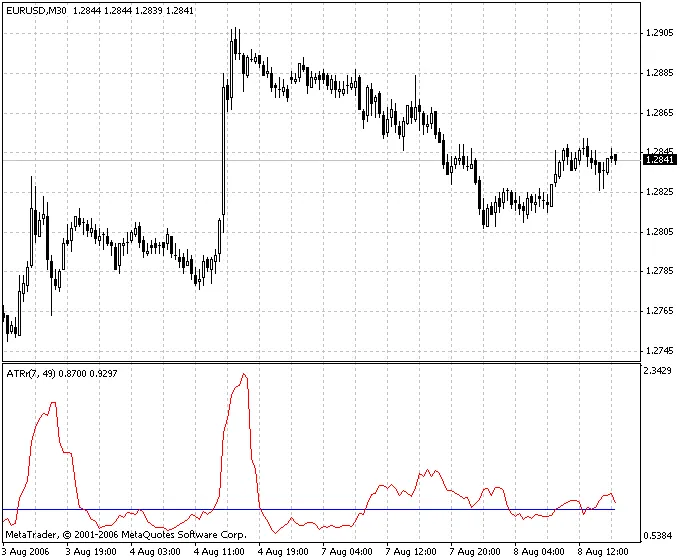Image resolution: width=680 pixels, height=560 pixels.
Task: Select the current price label 1.2841
Action: click(659, 160)
